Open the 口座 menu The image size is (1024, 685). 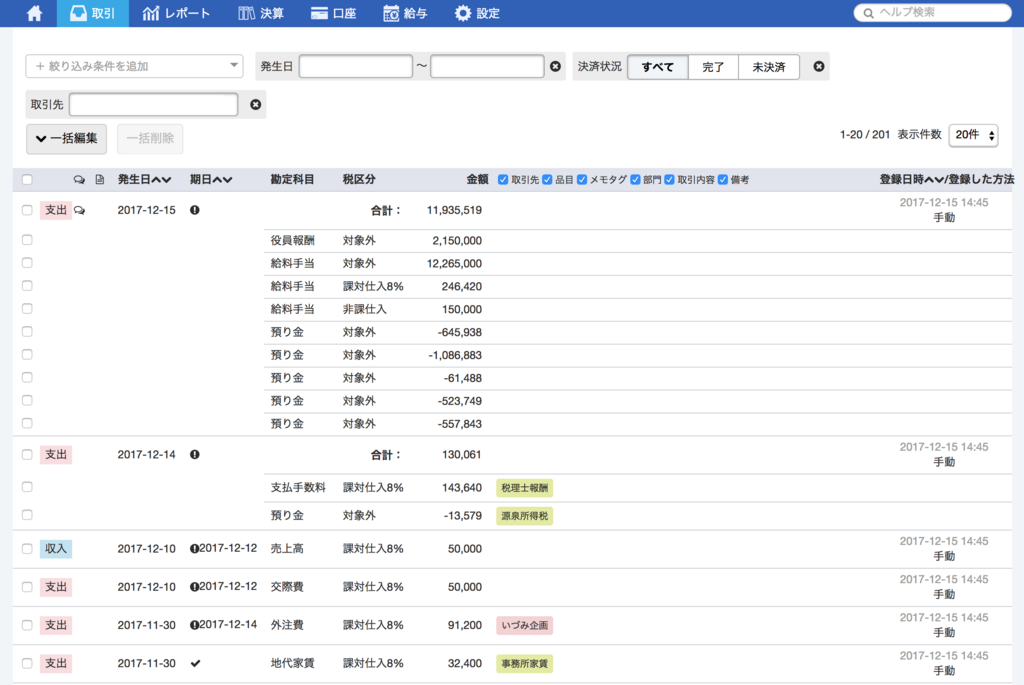point(334,13)
